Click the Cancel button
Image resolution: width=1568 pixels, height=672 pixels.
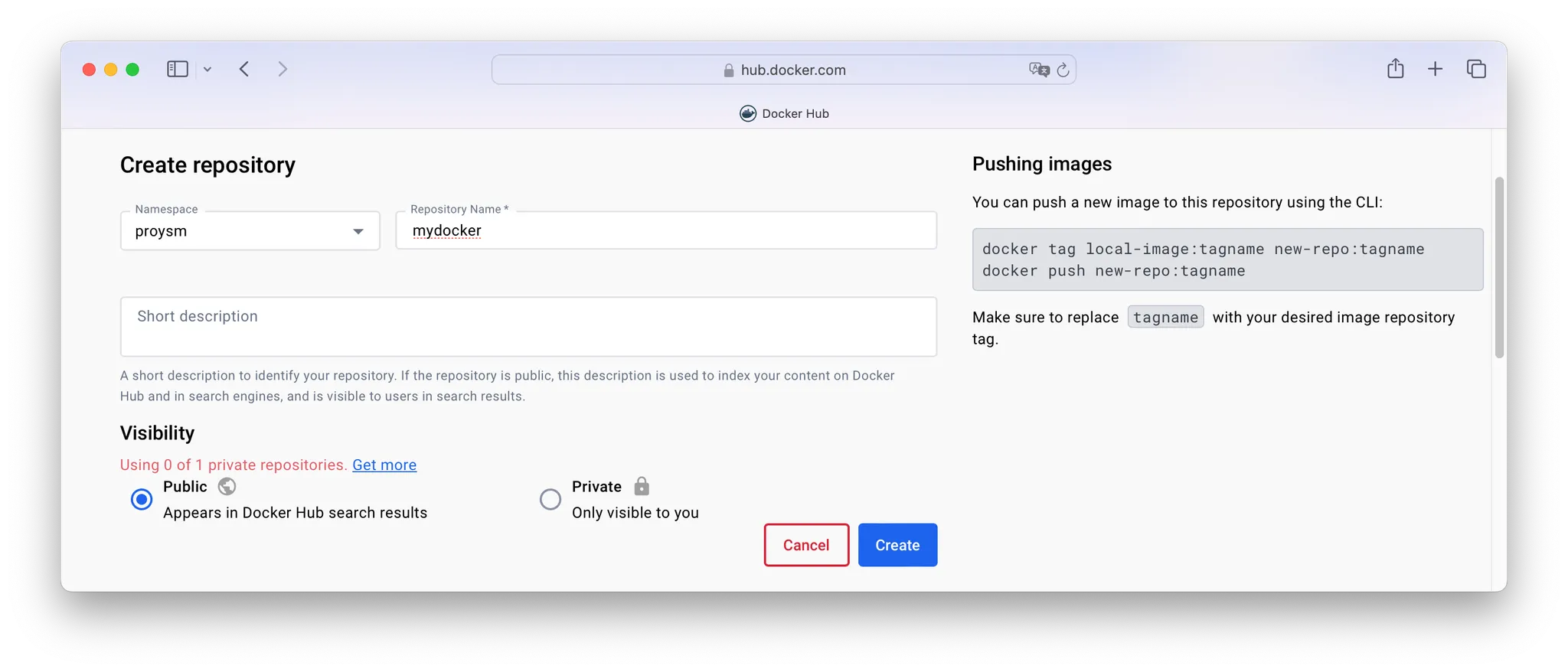point(806,545)
